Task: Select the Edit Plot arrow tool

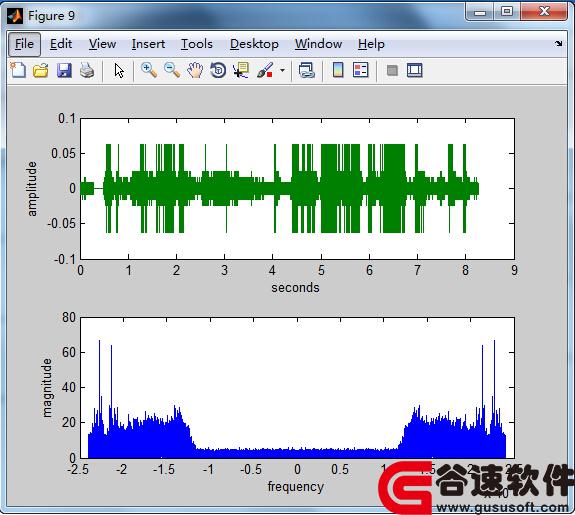Action: 119,70
